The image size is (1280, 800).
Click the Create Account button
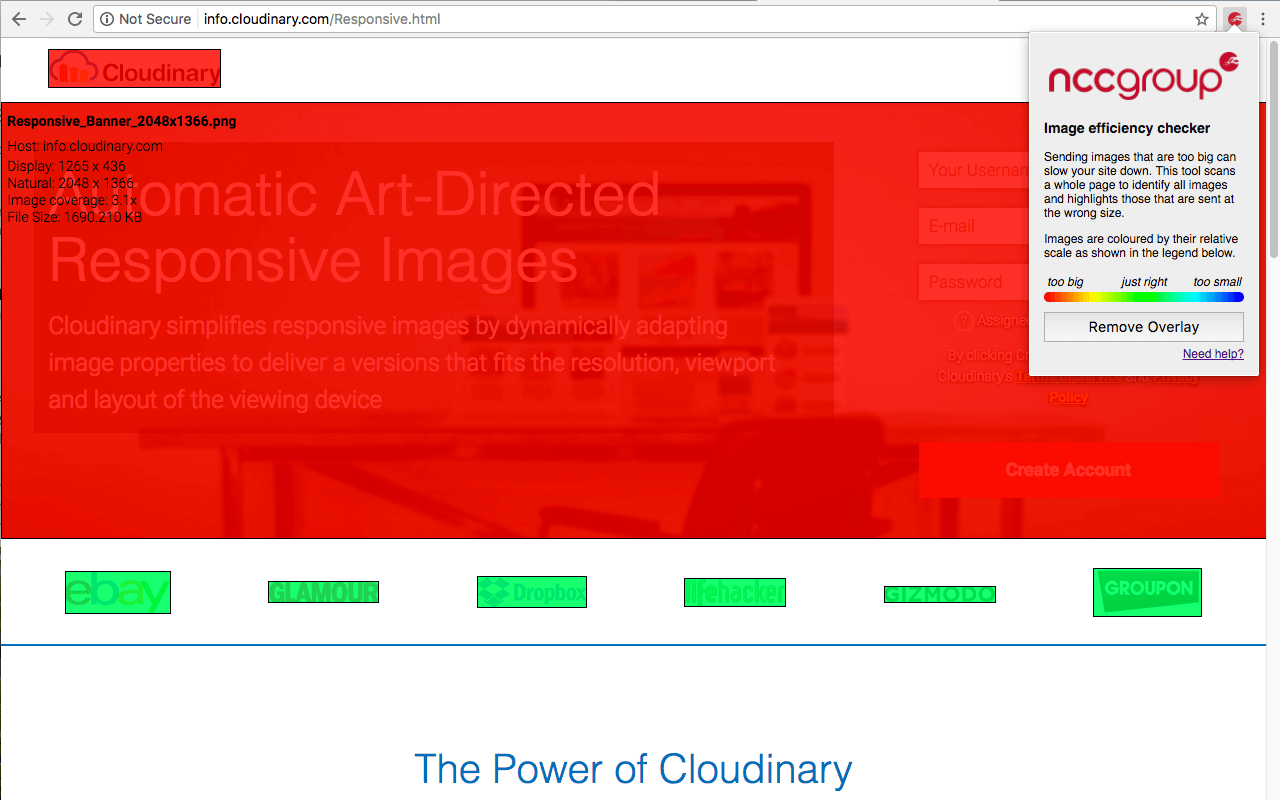pyautogui.click(x=1069, y=470)
